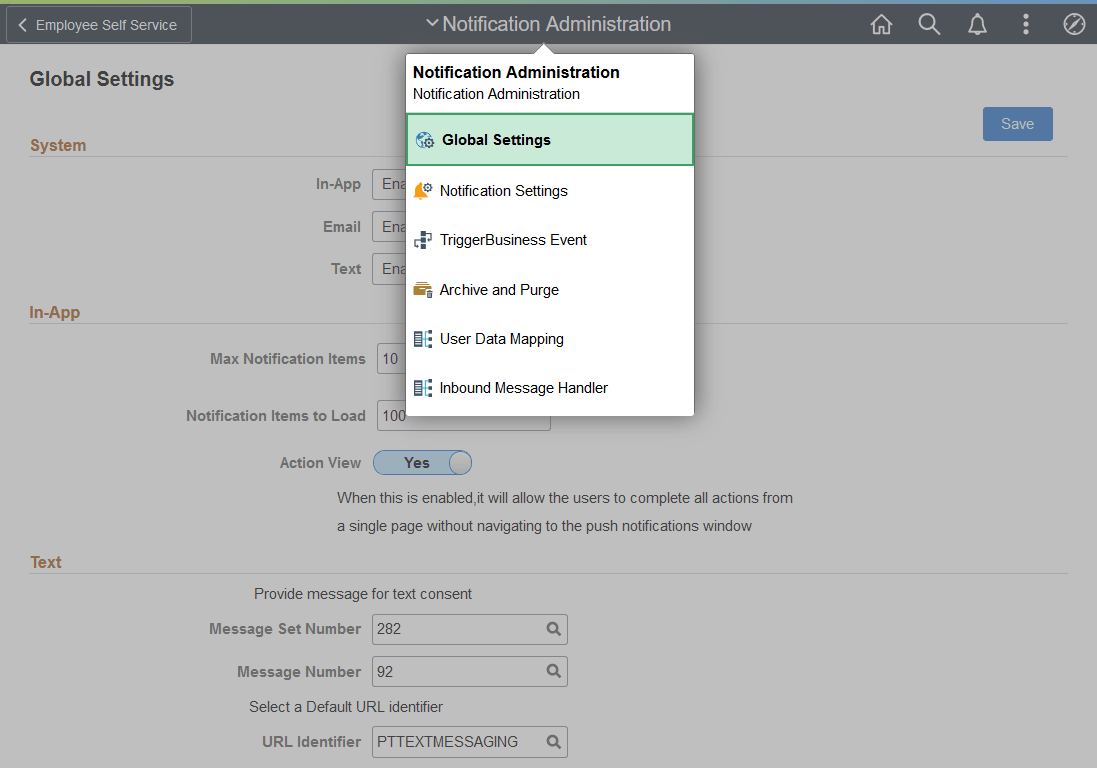Click the bell icon beside Notification Settings
Viewport: 1097px width, 768px height.
(423, 189)
